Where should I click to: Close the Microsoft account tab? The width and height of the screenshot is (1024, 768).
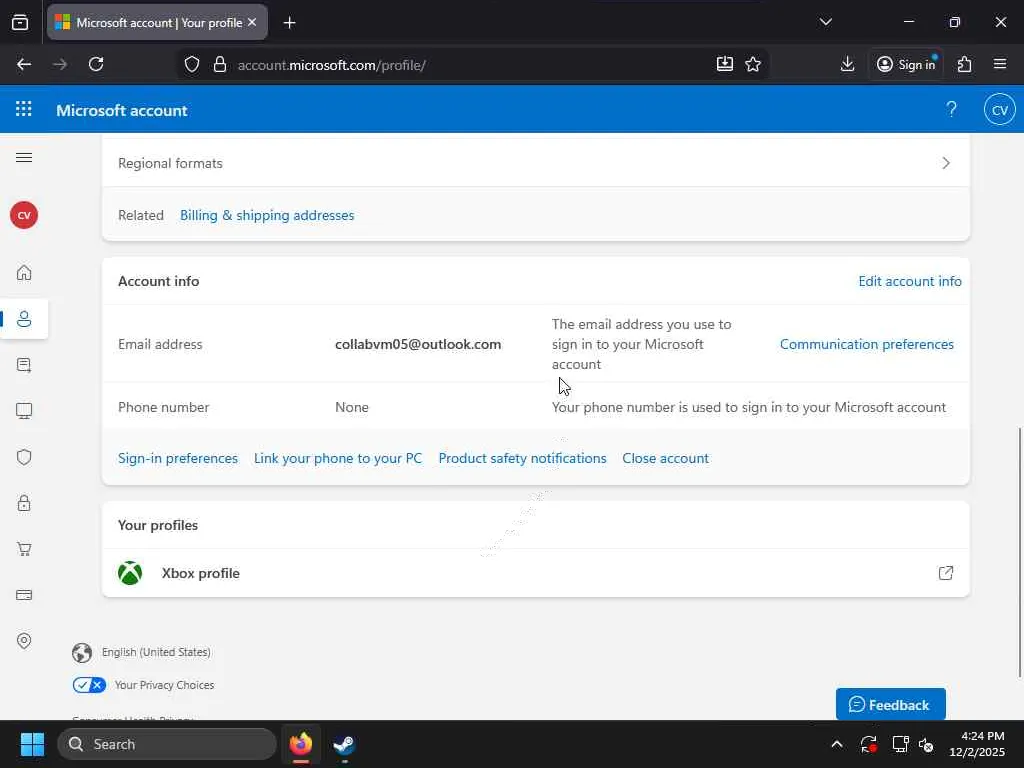(252, 22)
